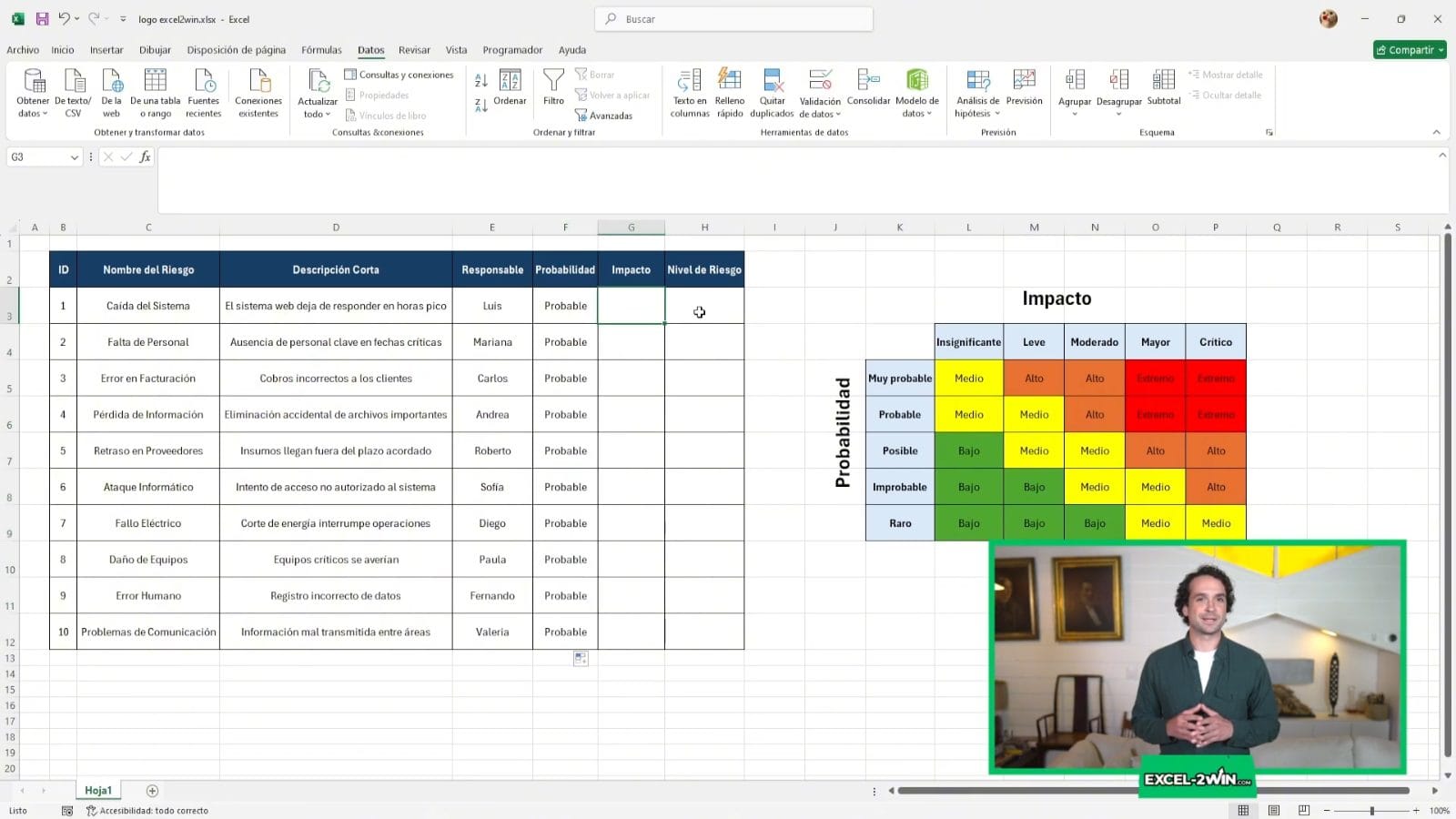The width and height of the screenshot is (1456, 819).
Task: Customize Quick Access Toolbar dropdown
Action: 123,18
